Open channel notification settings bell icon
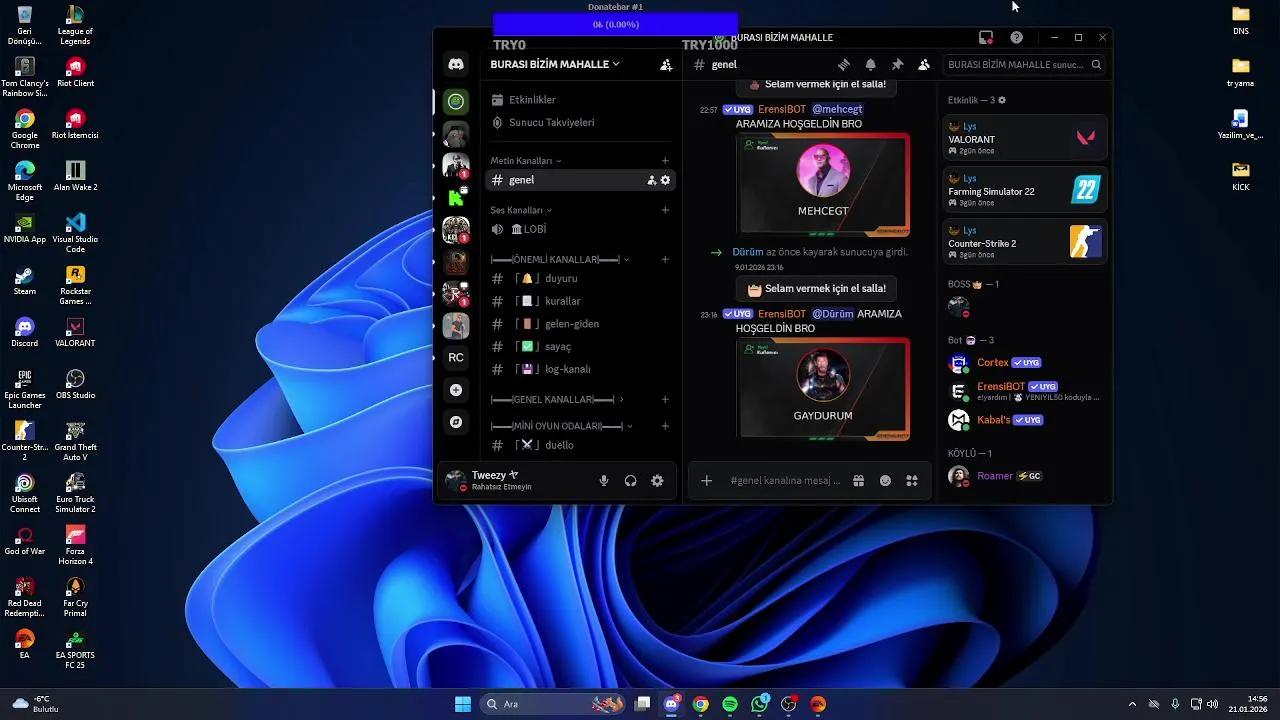Viewport: 1280px width, 720px height. (x=870, y=65)
